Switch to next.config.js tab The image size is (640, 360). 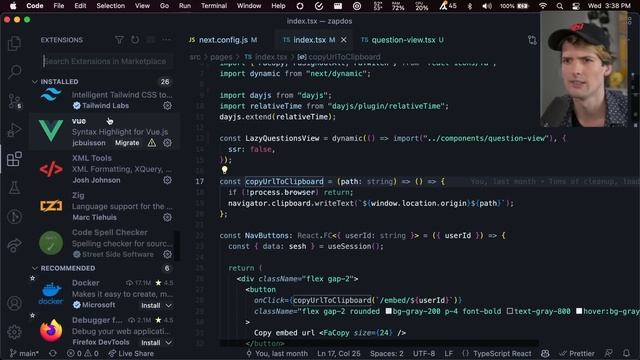point(223,40)
